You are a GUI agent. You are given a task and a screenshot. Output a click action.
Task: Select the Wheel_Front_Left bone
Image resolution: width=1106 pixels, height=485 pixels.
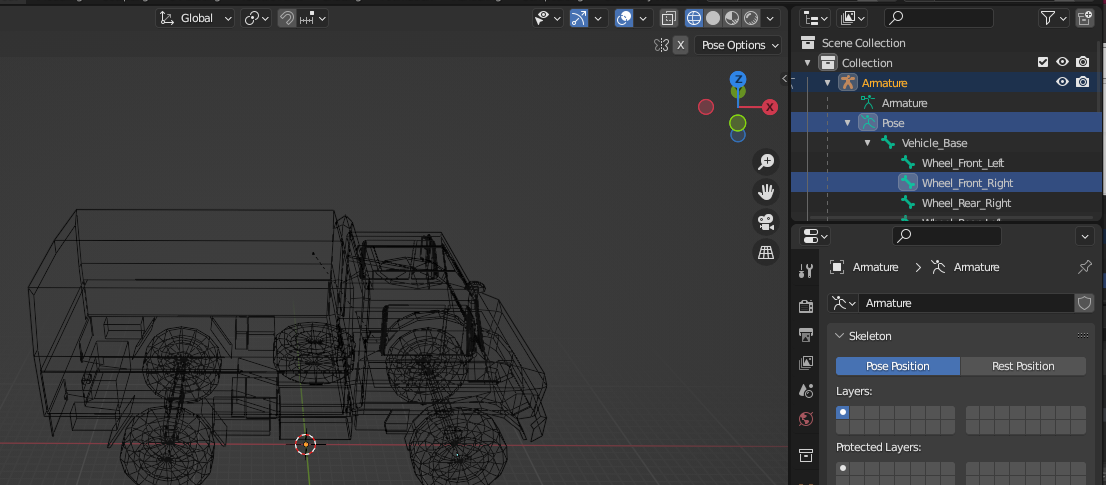coord(963,163)
